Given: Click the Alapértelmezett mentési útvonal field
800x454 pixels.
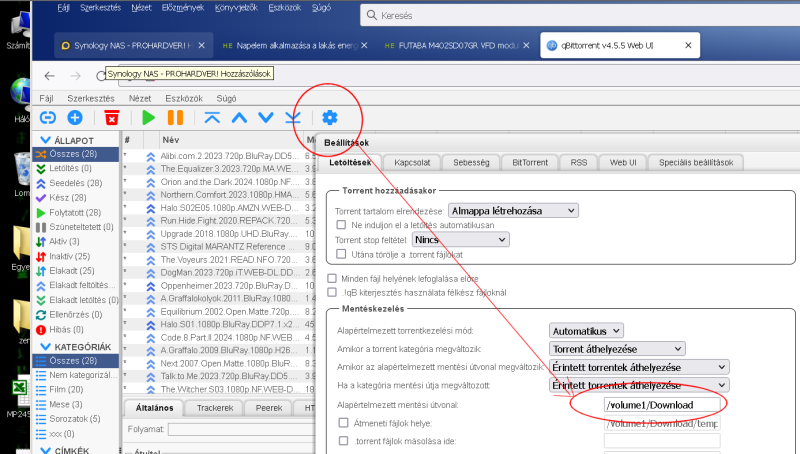Looking at the screenshot, I should click(662, 405).
